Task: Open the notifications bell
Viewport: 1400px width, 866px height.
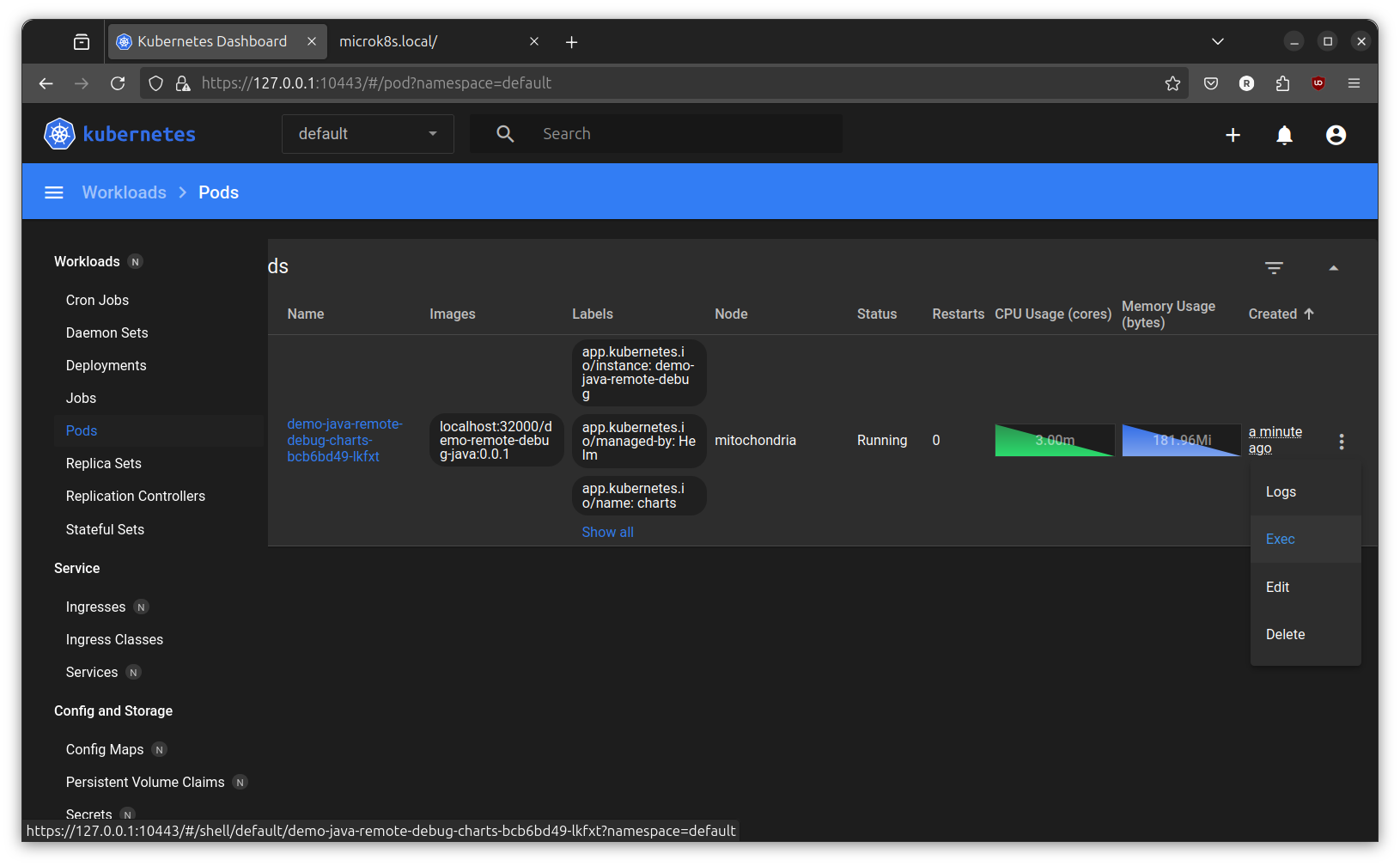Action: (1284, 135)
